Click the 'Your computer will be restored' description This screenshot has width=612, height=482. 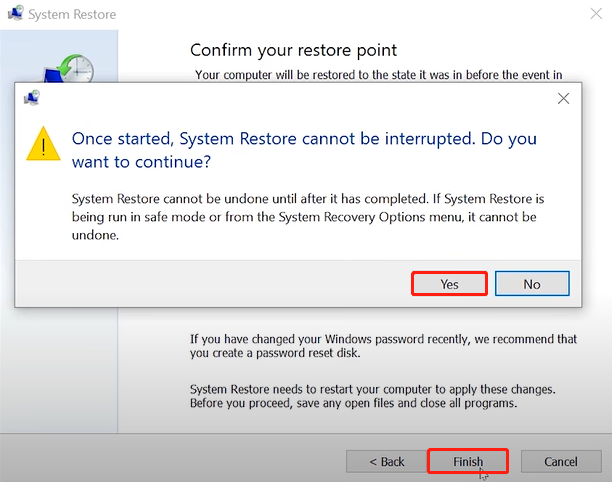pyautogui.click(x=379, y=75)
